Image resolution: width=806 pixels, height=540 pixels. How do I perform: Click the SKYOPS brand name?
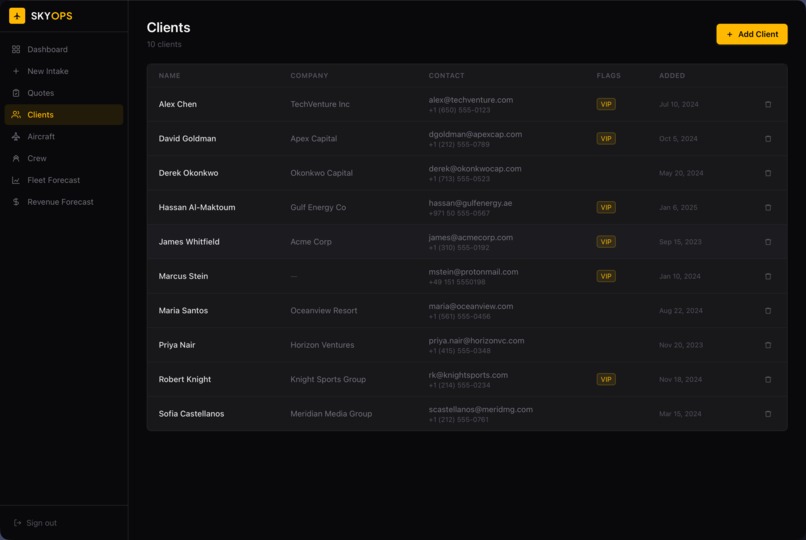51,16
